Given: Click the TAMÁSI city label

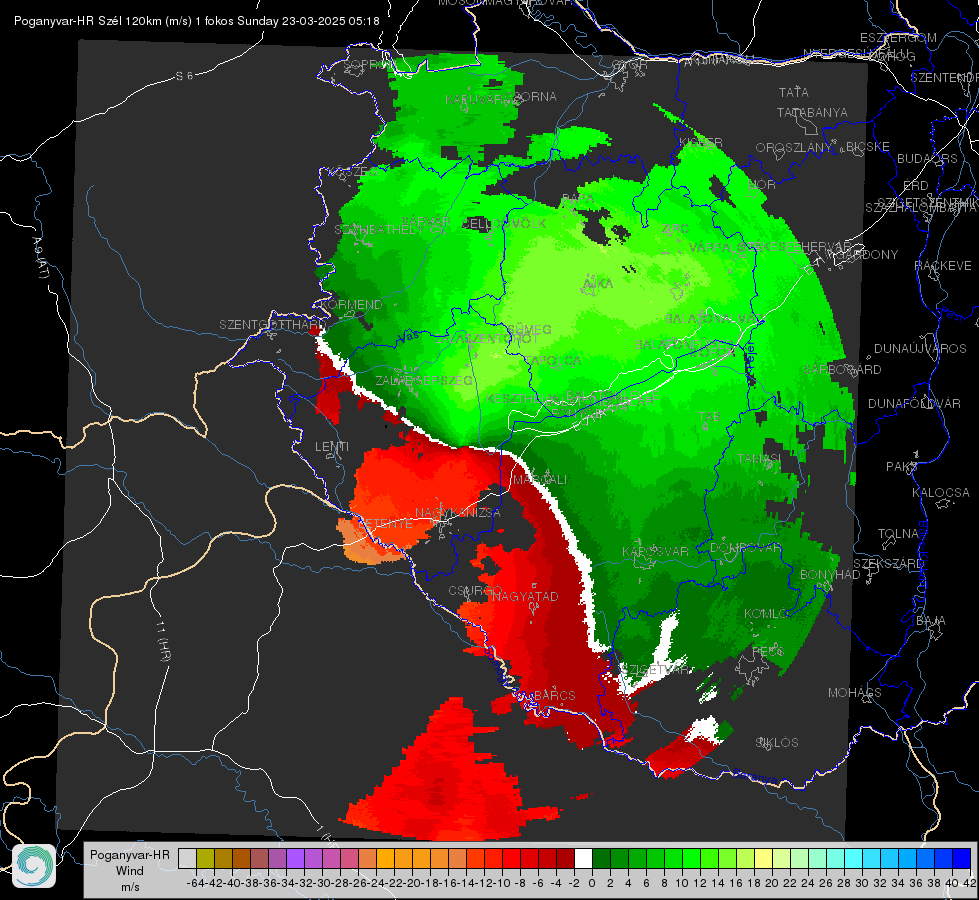Looking at the screenshot, I should pyautogui.click(x=759, y=458).
